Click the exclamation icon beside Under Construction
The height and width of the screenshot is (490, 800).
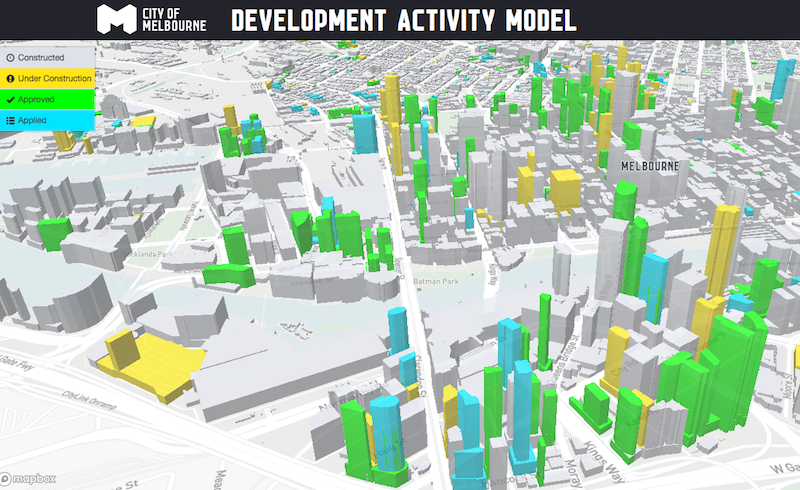point(10,78)
